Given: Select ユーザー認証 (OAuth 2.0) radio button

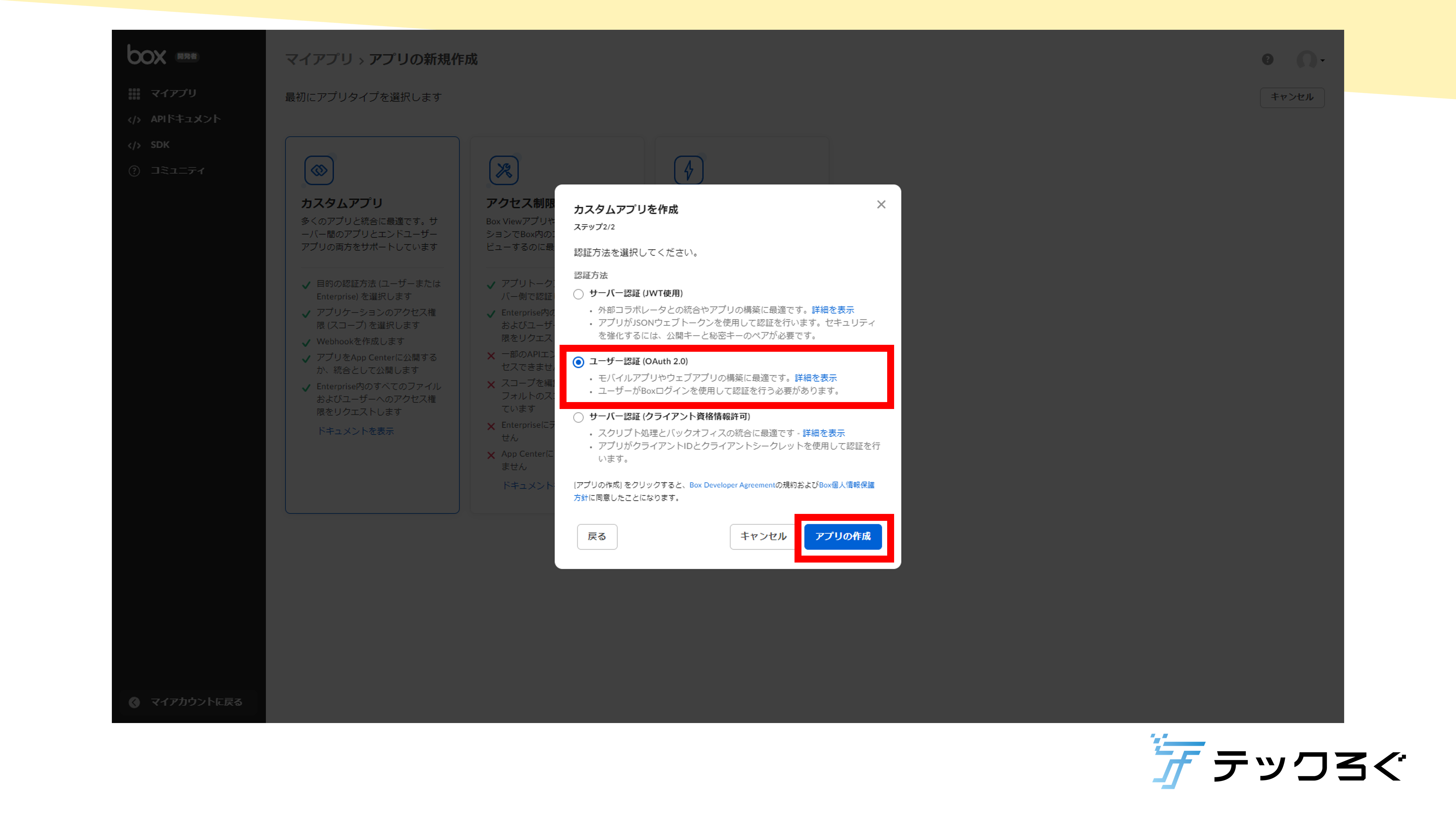Looking at the screenshot, I should pos(578,362).
